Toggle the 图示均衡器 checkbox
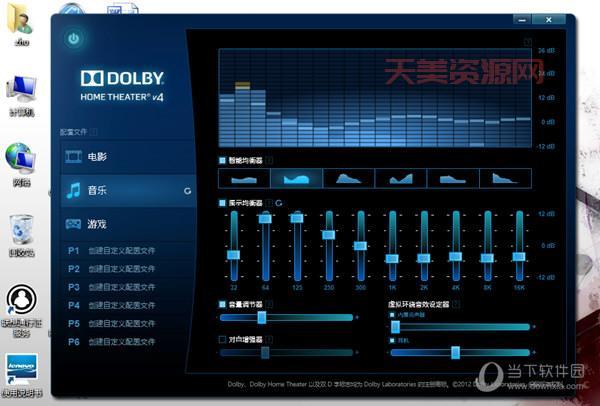600x406 pixels. [x=222, y=203]
